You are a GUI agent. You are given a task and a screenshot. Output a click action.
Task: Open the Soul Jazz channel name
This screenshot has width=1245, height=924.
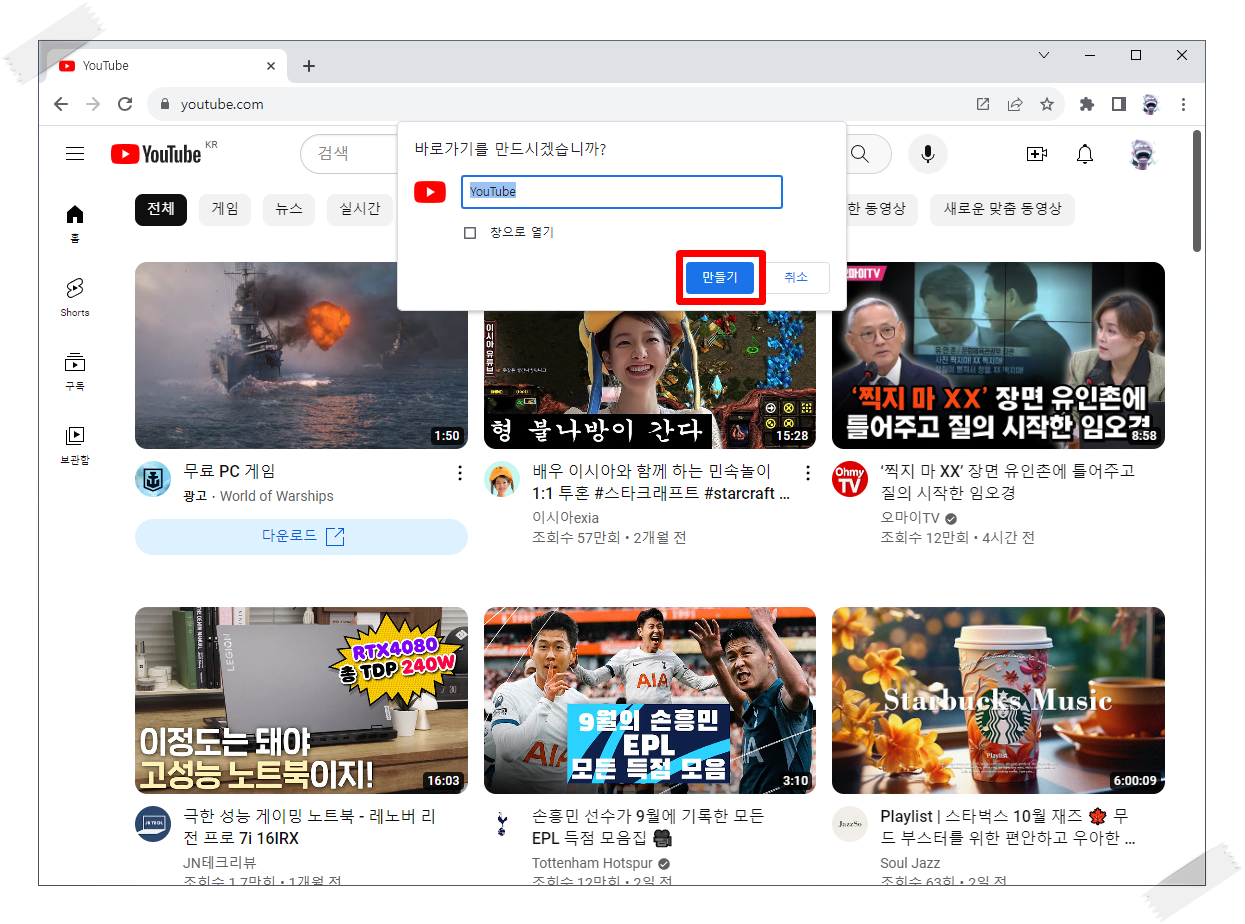910,863
